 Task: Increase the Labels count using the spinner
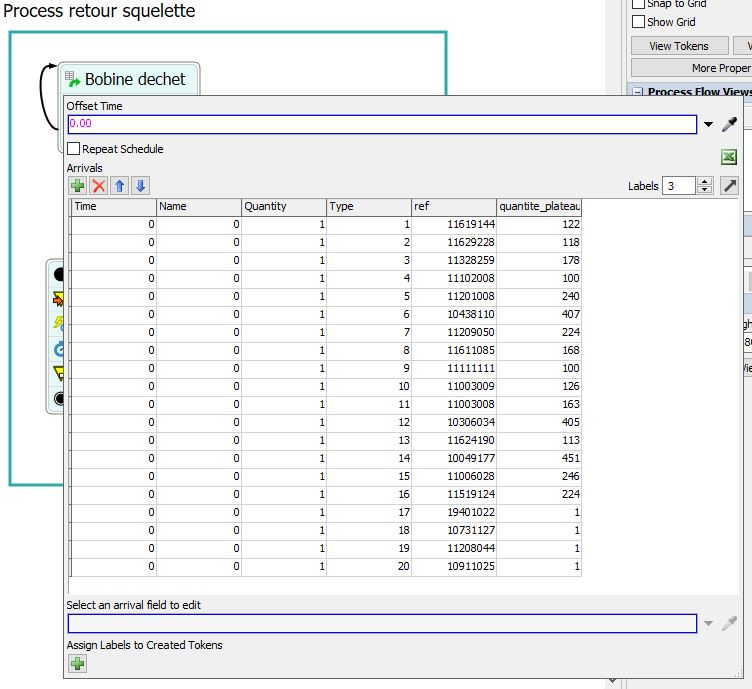point(704,182)
